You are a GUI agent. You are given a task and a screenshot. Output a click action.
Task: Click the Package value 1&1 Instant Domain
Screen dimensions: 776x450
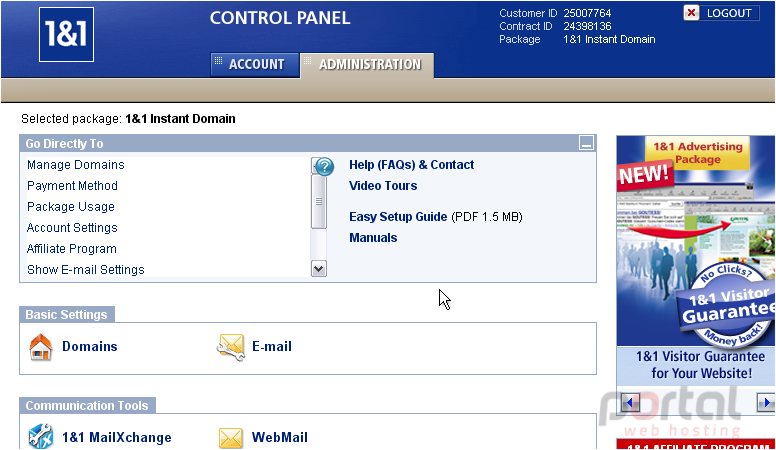tap(609, 39)
